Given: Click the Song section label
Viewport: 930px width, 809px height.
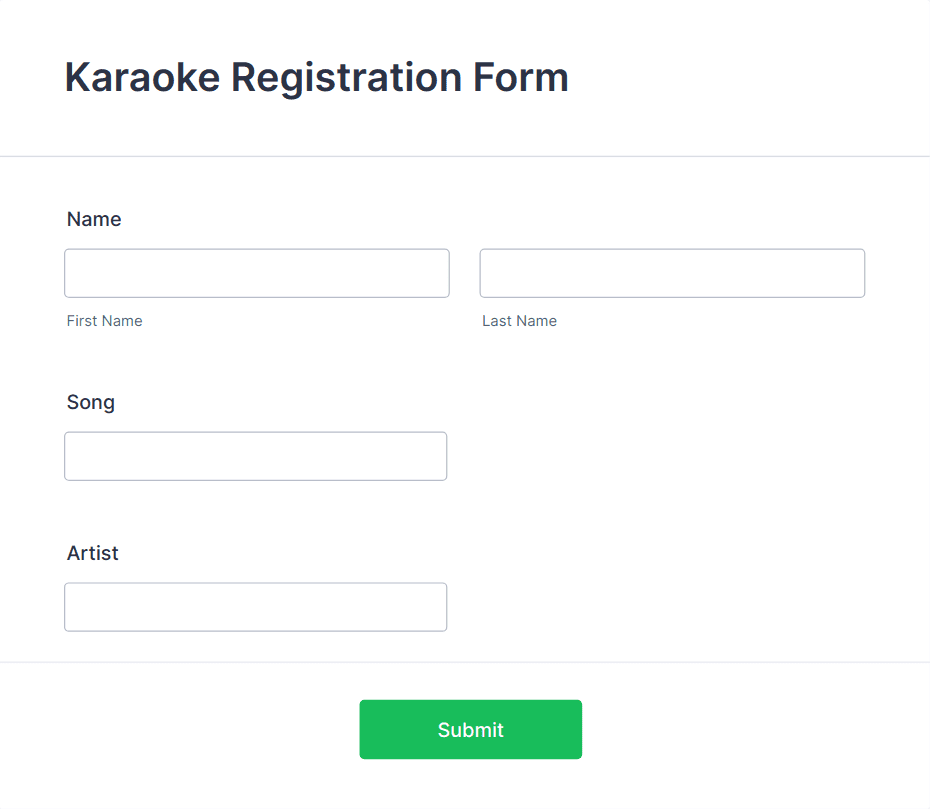Looking at the screenshot, I should [x=90, y=402].
